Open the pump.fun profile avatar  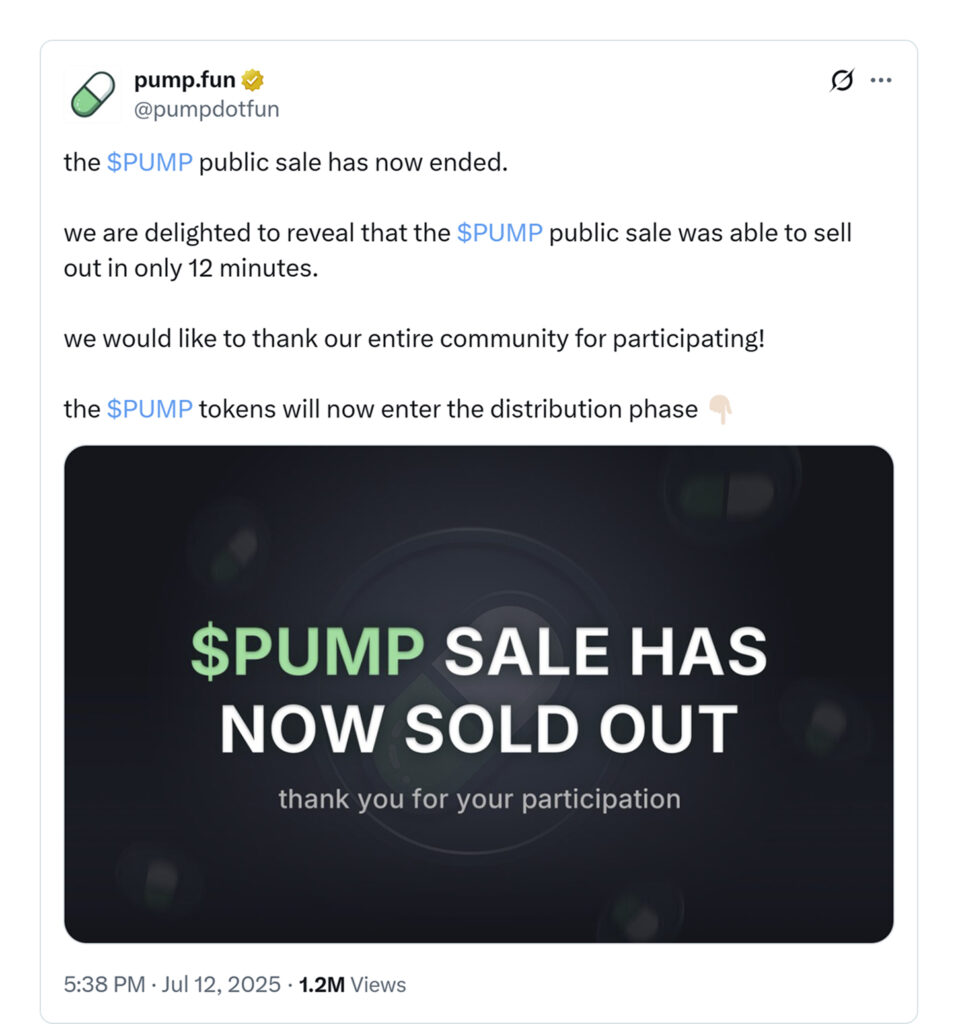(92, 93)
